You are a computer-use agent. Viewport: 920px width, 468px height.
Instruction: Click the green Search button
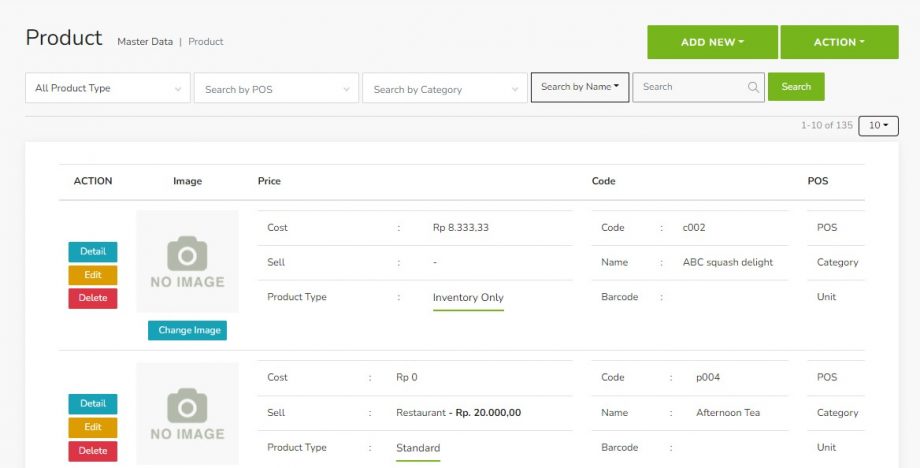click(796, 87)
